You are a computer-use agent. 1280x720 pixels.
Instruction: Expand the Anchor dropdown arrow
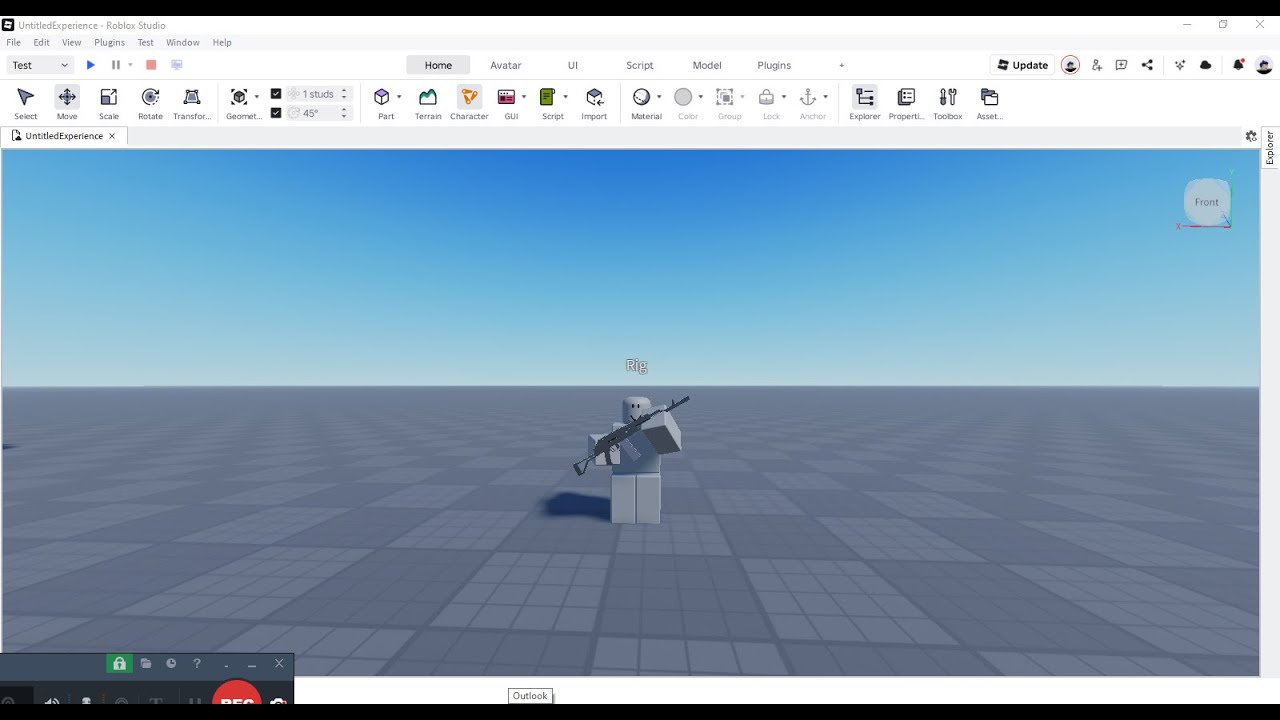point(825,97)
